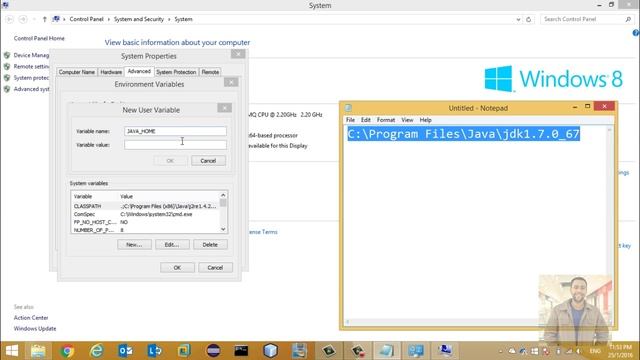Viewport: 640px width, 360px height.
Task: Select the FP_NO_HOST_C... variable row
Action: point(145,222)
